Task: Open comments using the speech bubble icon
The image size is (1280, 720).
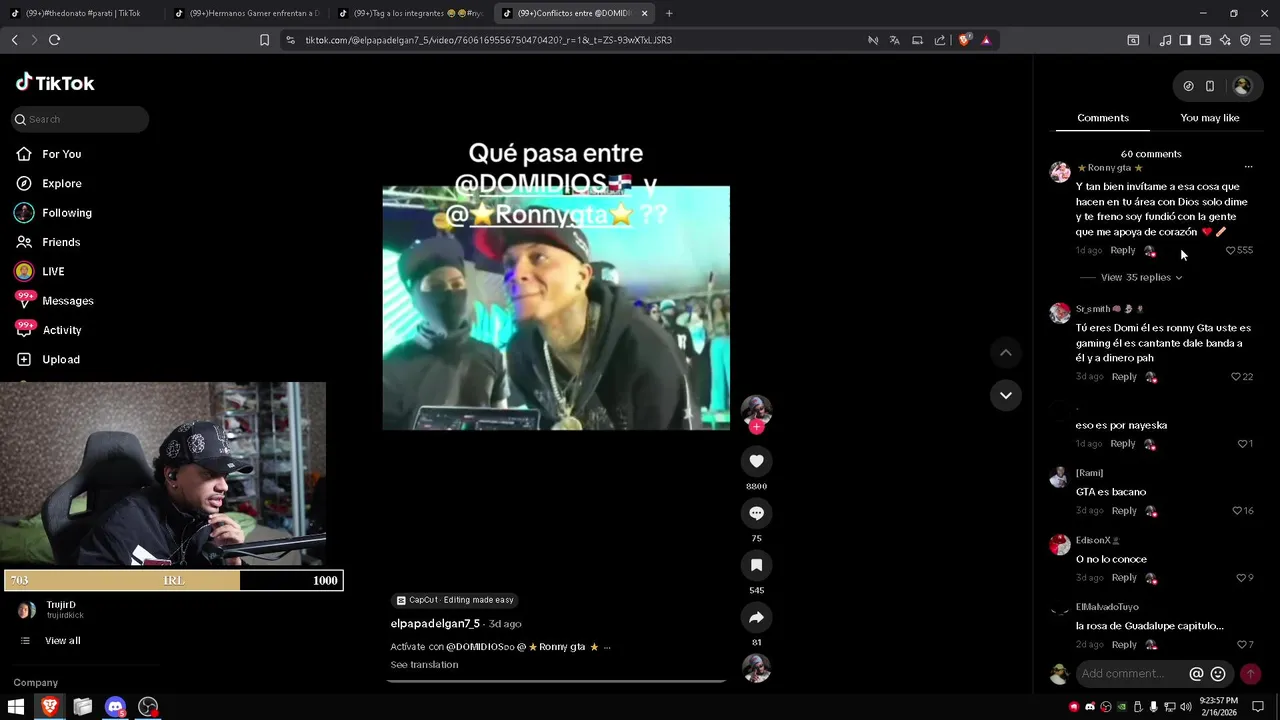Action: tap(756, 513)
